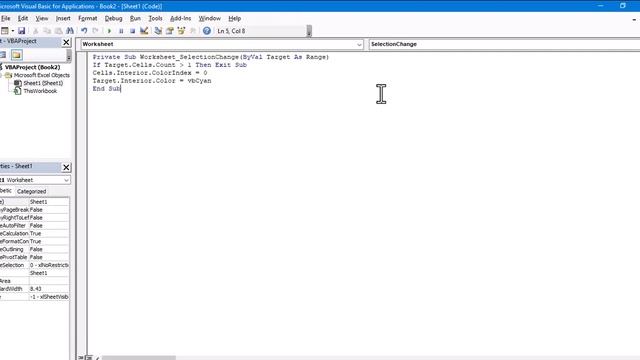Open the Debug menu
The height and width of the screenshot is (360, 640).
[x=113, y=18]
